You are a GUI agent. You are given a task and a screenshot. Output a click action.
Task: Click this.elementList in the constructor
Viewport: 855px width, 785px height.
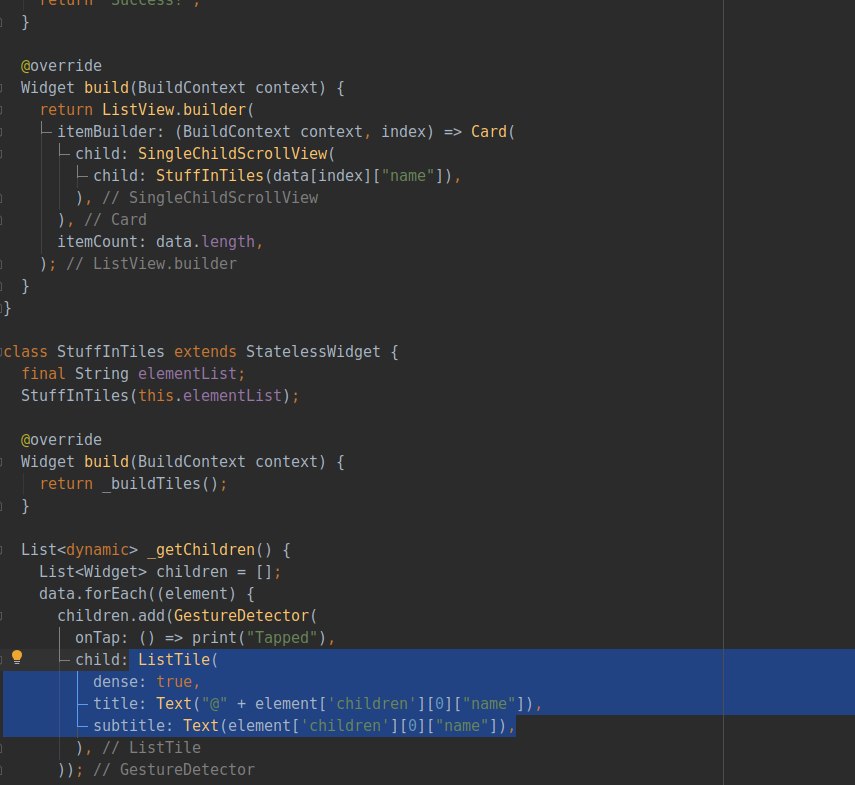click(210, 396)
